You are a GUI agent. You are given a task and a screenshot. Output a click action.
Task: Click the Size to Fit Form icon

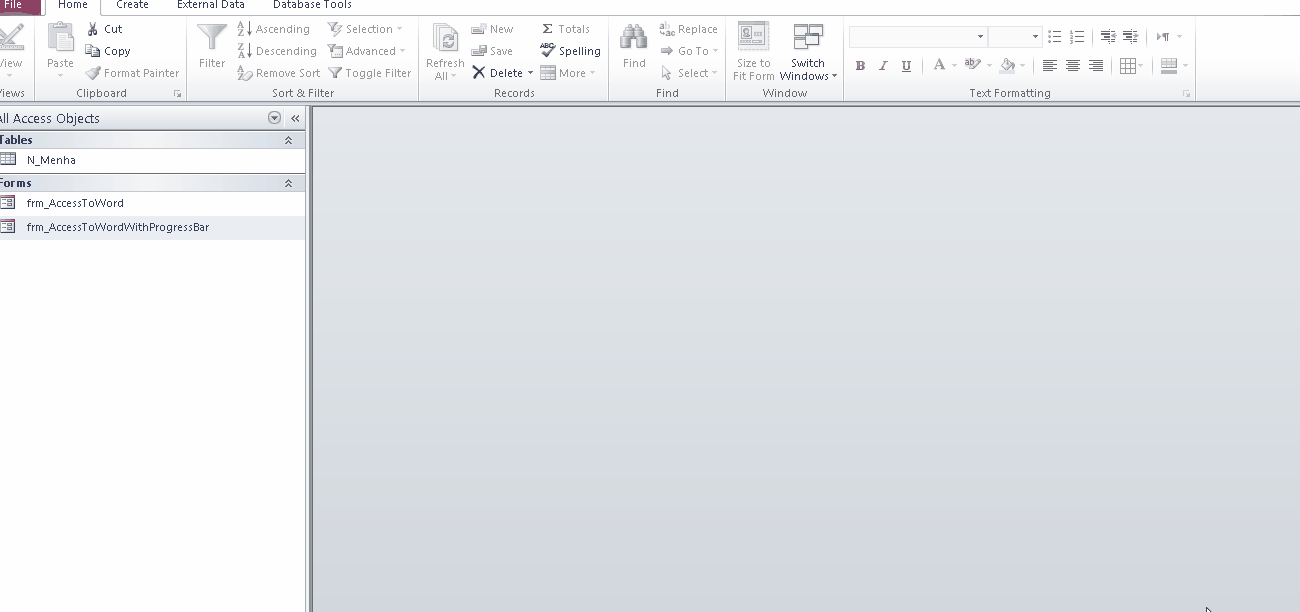[x=753, y=38]
